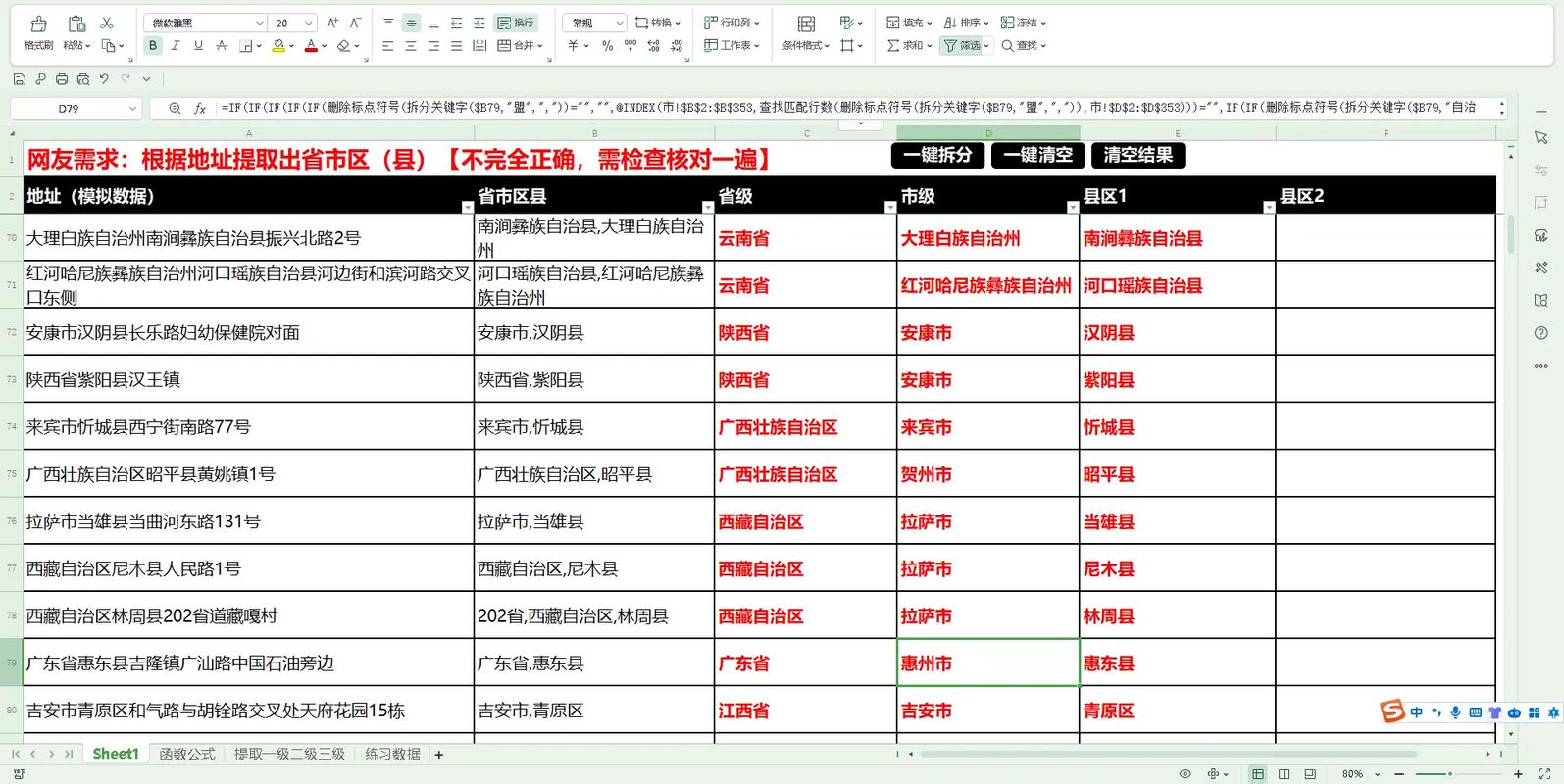
Task: Expand the Name Box dropdown for D79
Action: (x=131, y=108)
